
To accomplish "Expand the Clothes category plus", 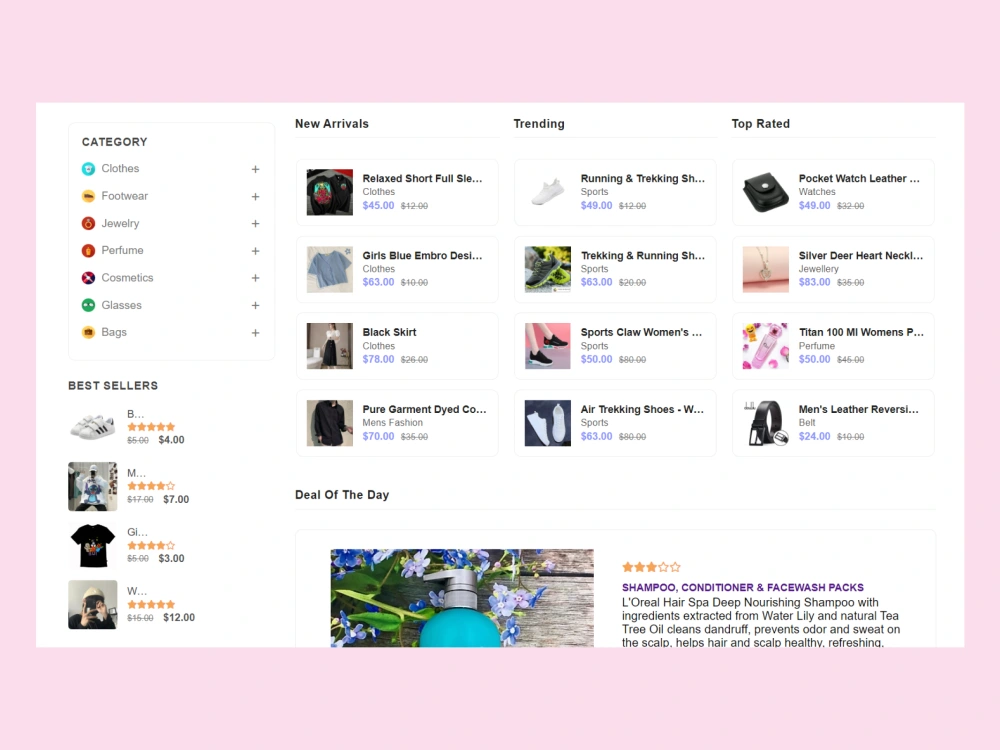I will 255,169.
